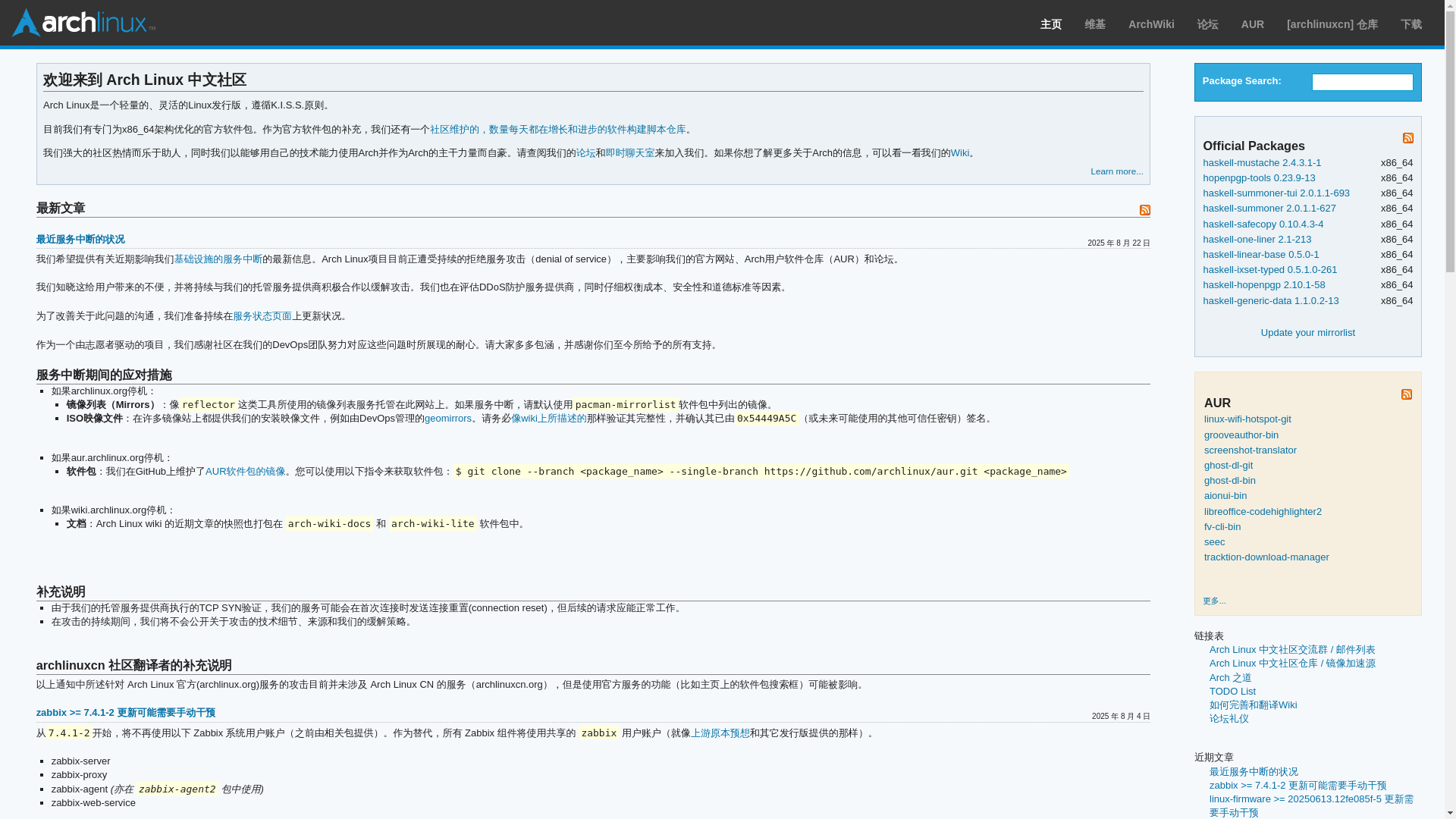Click the Arch Linux logo
The image size is (1456, 819).
coord(83,23)
